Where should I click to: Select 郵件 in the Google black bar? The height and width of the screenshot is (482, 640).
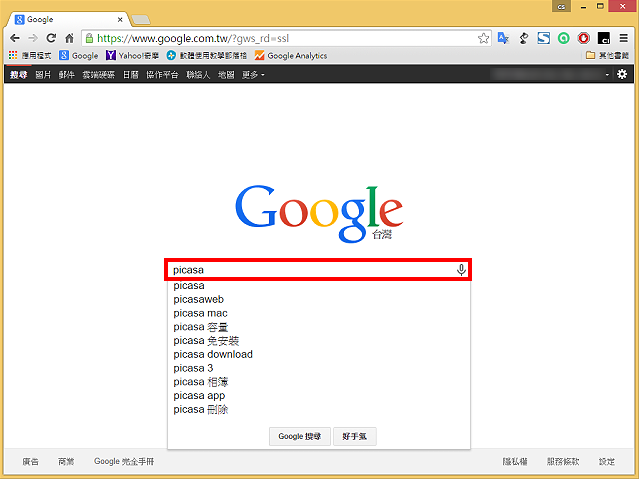(67, 75)
